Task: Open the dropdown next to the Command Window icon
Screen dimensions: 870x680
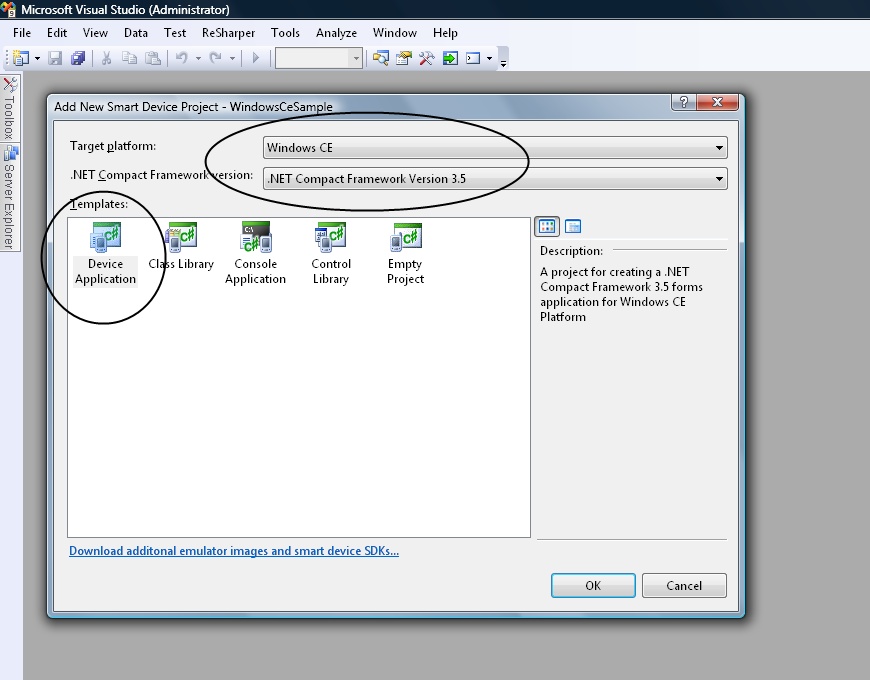Action: point(489,58)
